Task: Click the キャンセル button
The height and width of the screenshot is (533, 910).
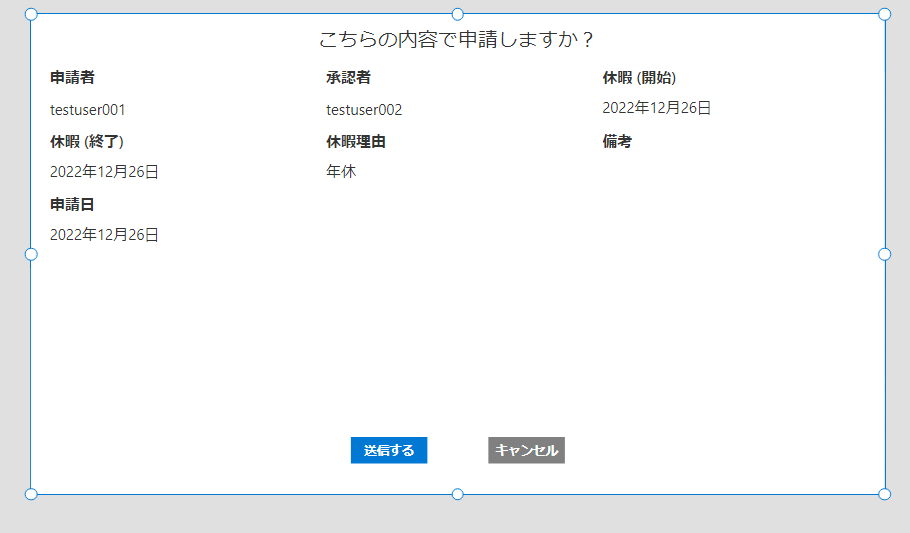Action: click(526, 450)
